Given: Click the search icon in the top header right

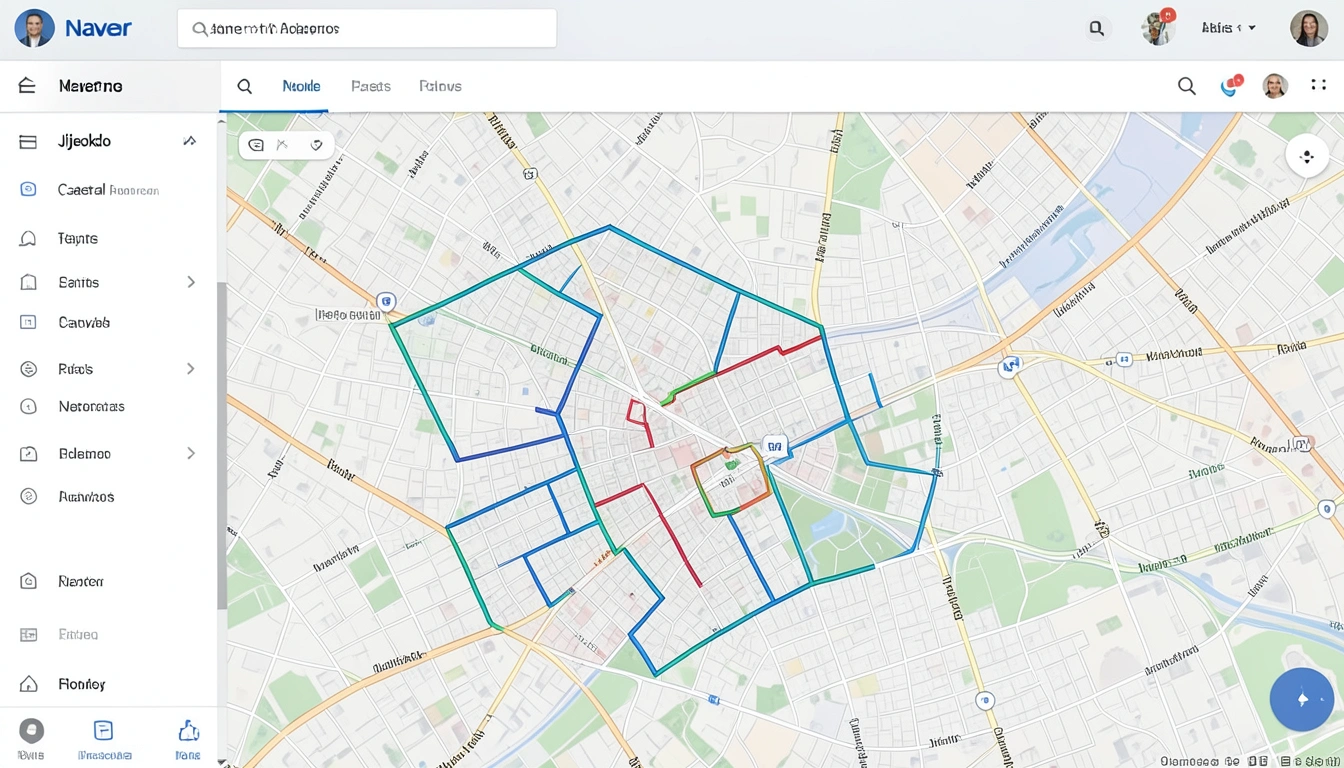Looking at the screenshot, I should [1097, 29].
